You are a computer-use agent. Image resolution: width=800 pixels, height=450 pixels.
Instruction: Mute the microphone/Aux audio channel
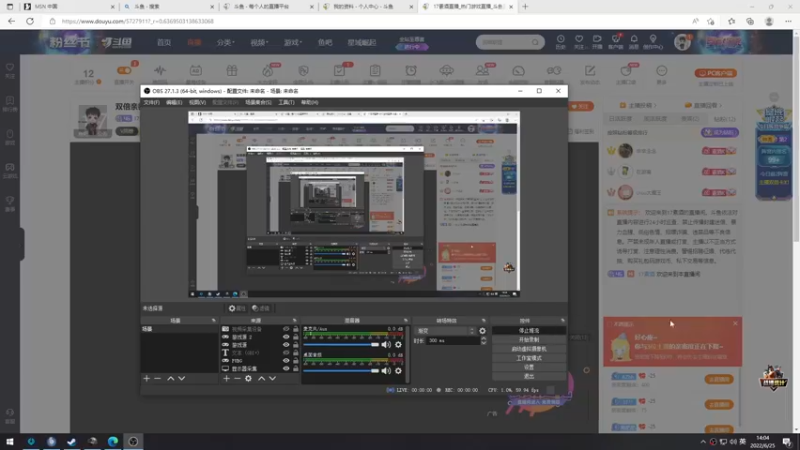(386, 345)
